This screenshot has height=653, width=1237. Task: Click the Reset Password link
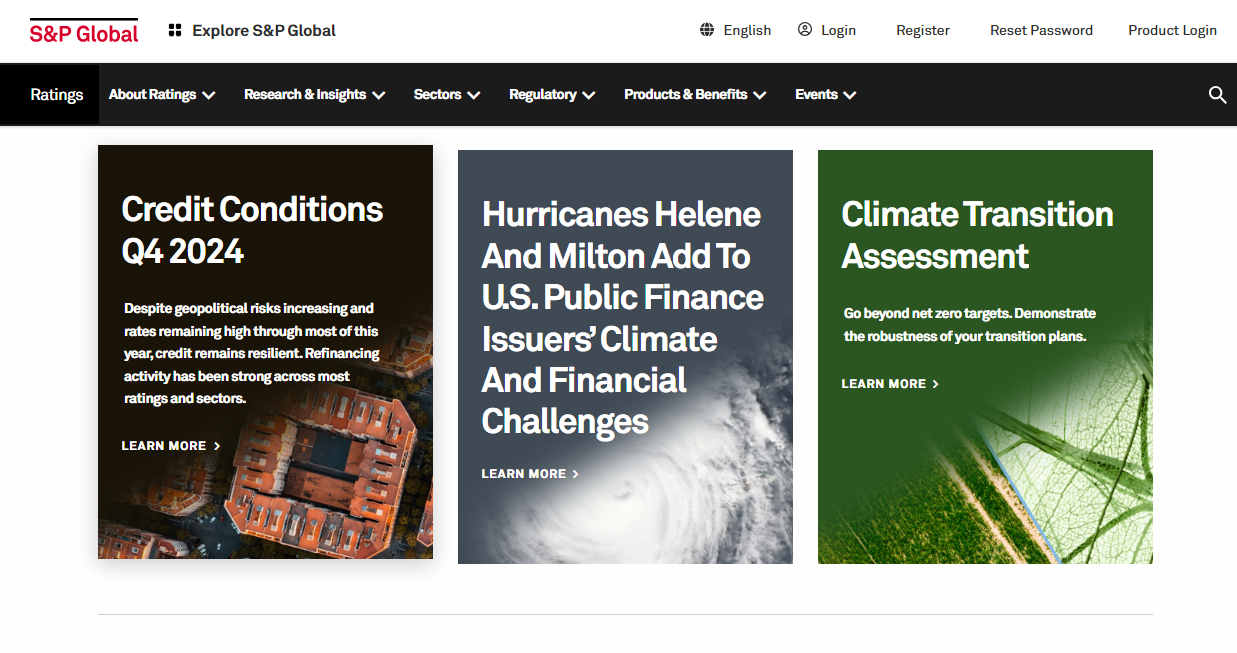click(x=1041, y=30)
